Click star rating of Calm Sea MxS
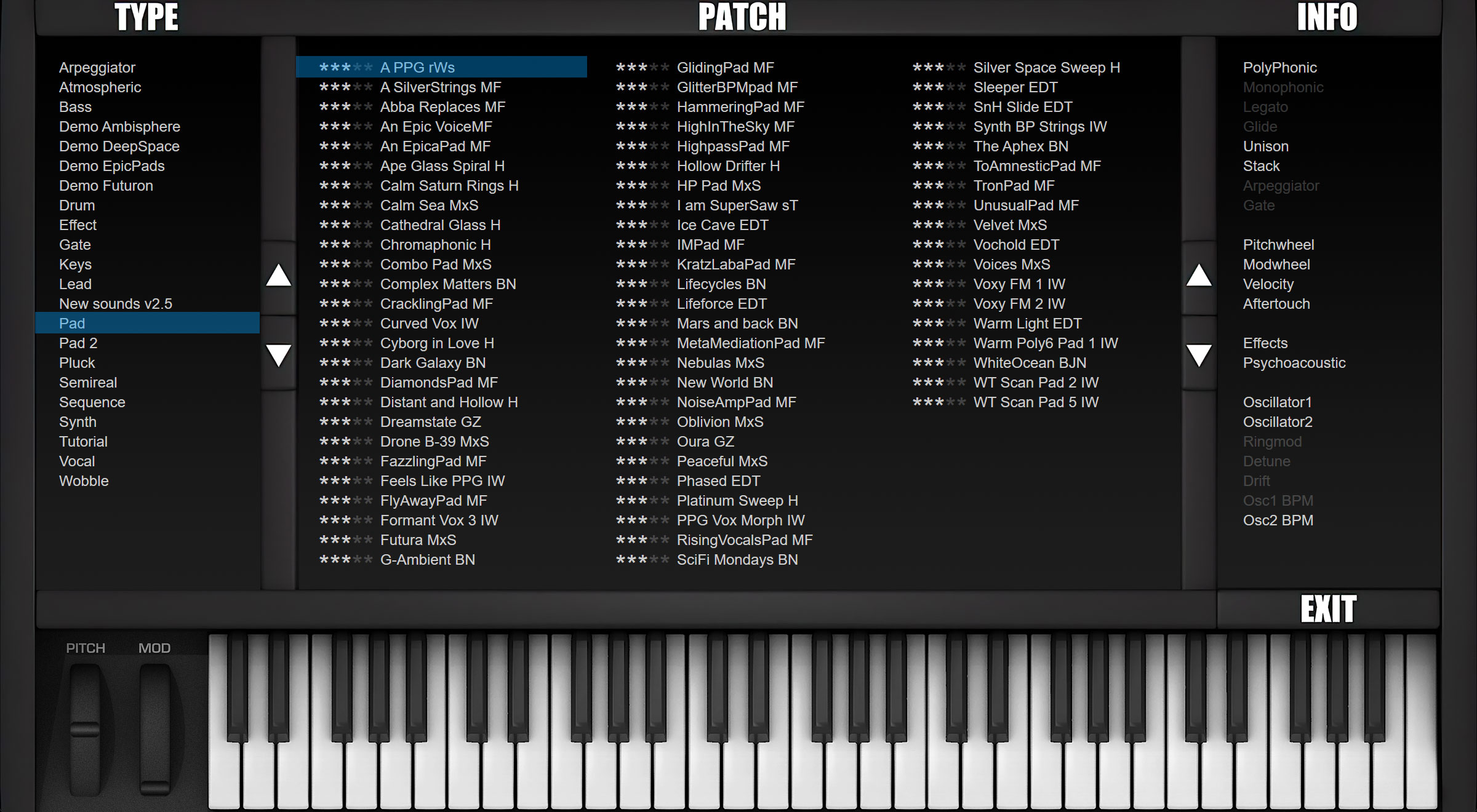 click(345, 205)
